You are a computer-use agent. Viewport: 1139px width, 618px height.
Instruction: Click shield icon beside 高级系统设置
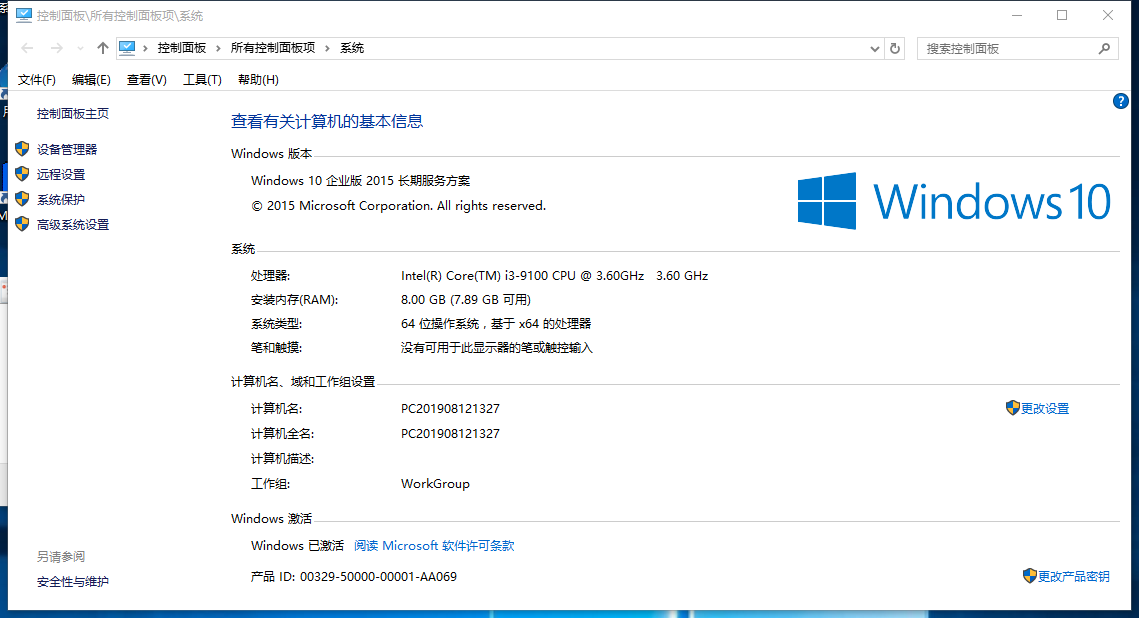point(22,224)
